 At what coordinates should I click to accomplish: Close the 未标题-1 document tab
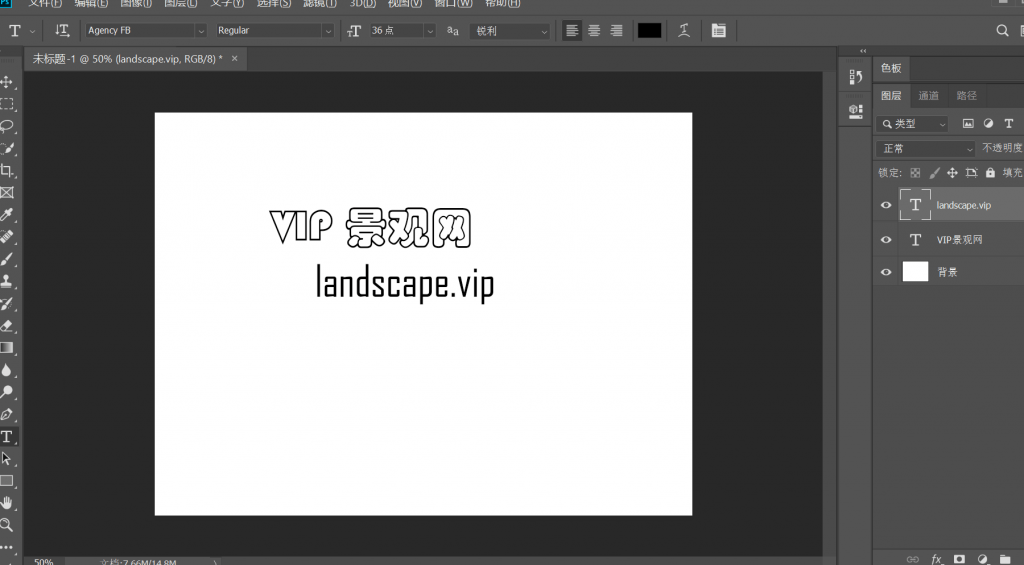click(x=234, y=59)
